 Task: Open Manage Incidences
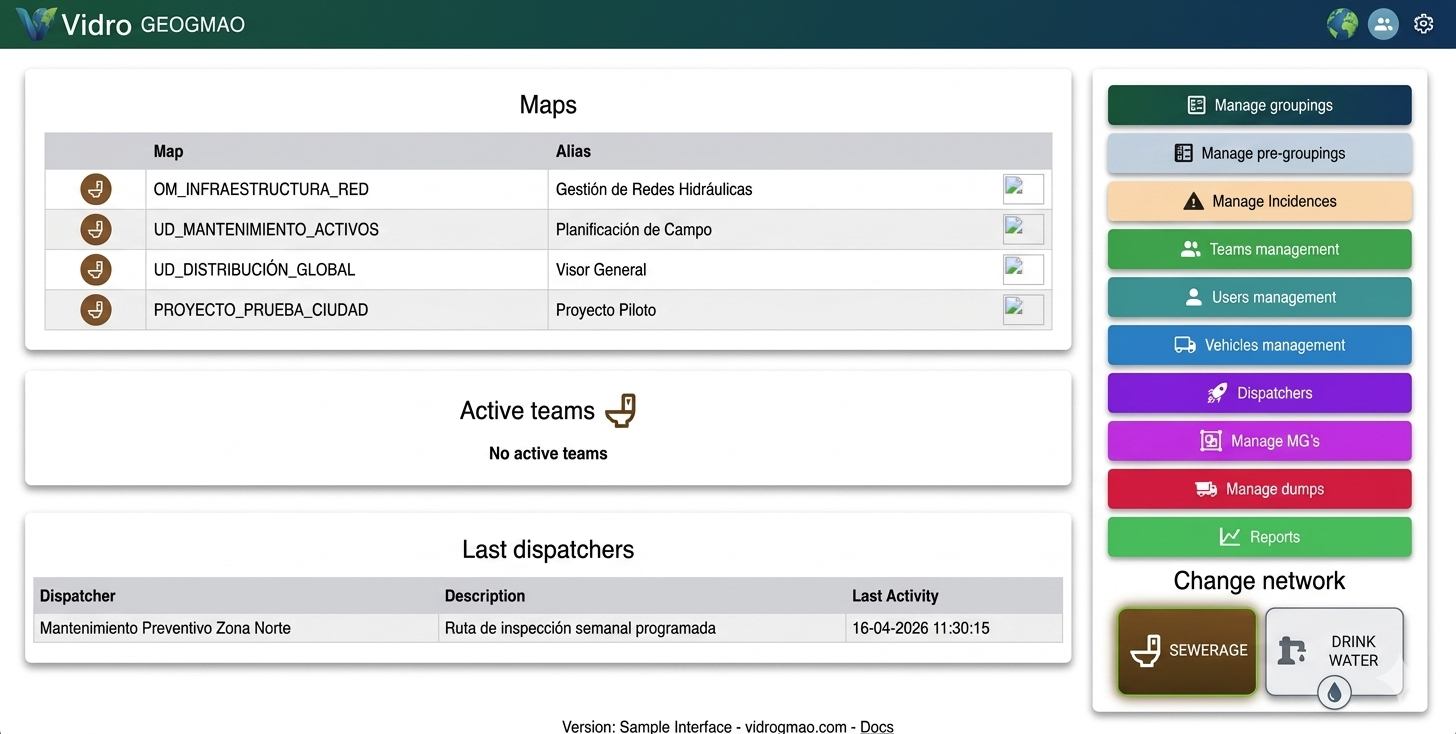[x=1259, y=201]
